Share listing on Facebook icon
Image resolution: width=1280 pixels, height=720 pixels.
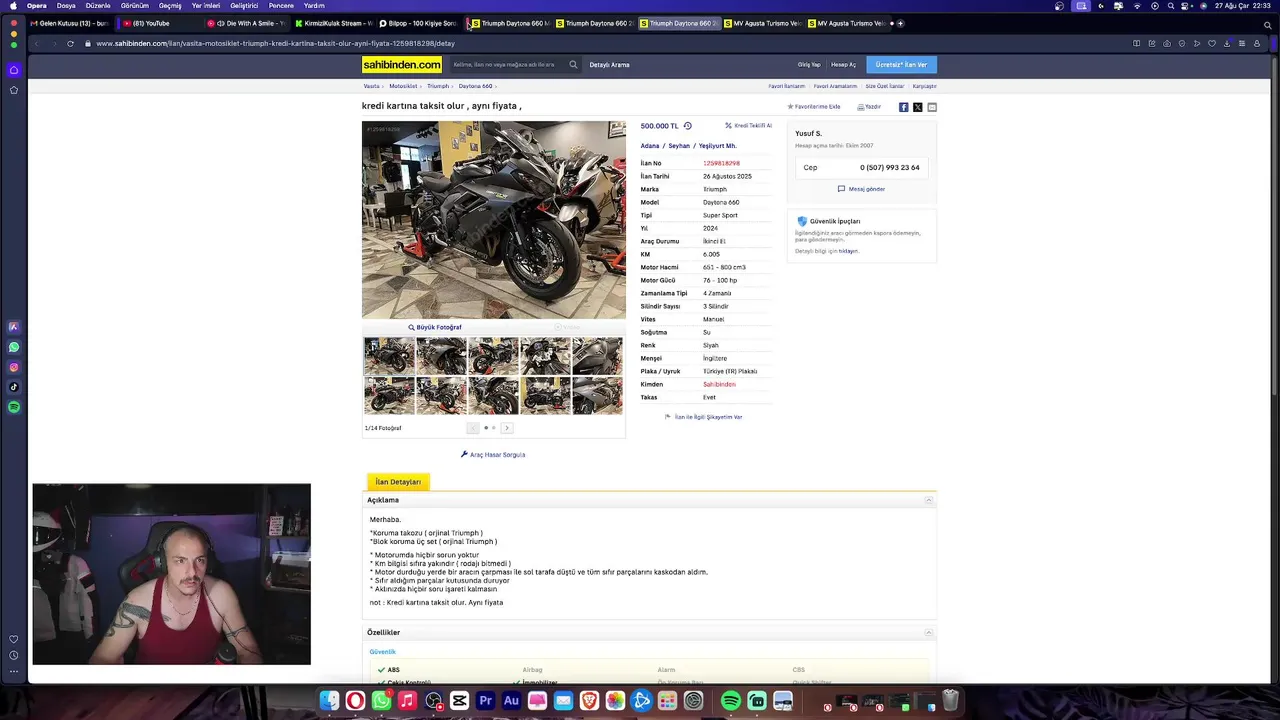pos(903,107)
